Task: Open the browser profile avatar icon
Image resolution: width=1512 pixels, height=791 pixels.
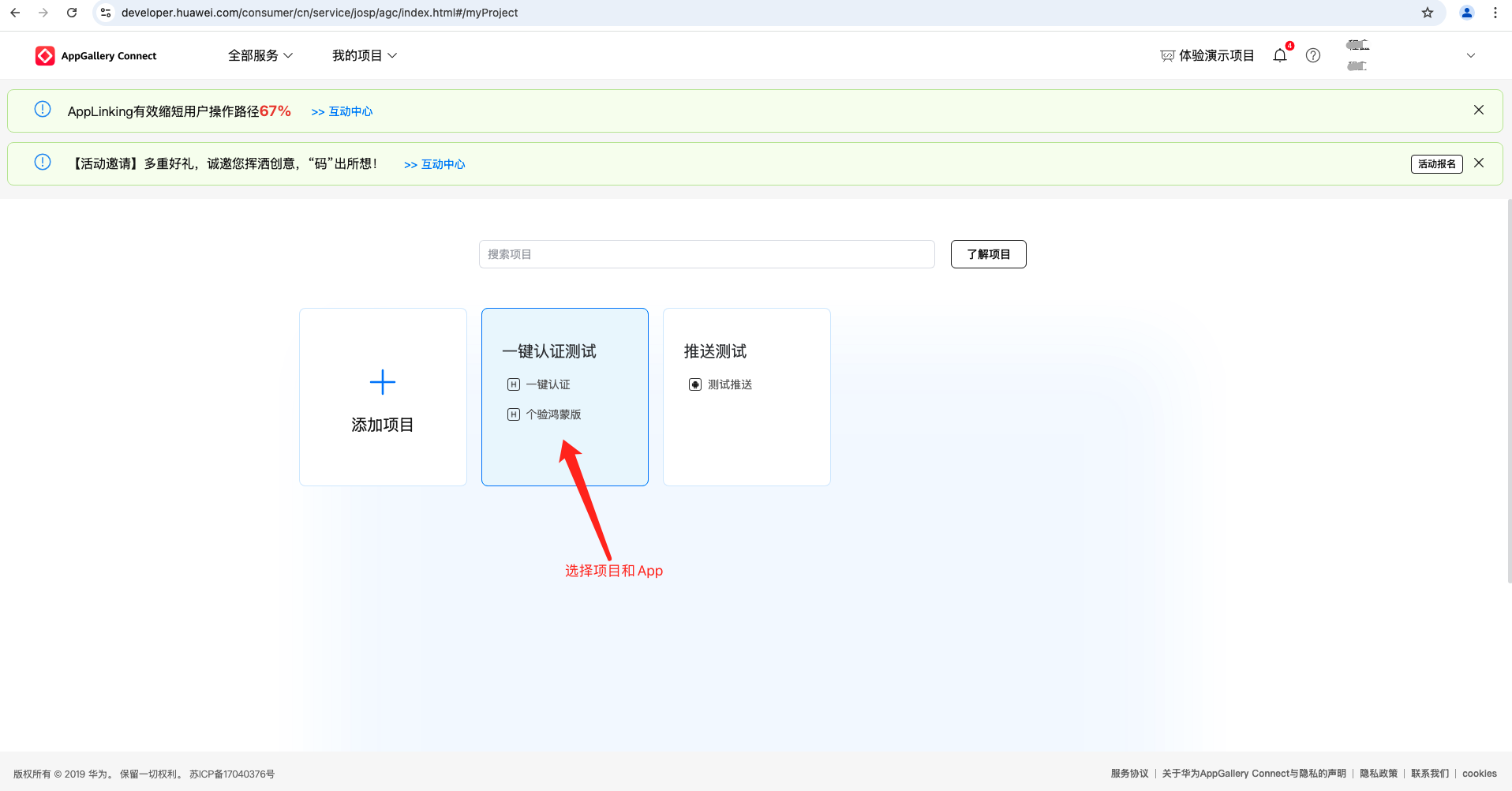Action: tap(1467, 13)
